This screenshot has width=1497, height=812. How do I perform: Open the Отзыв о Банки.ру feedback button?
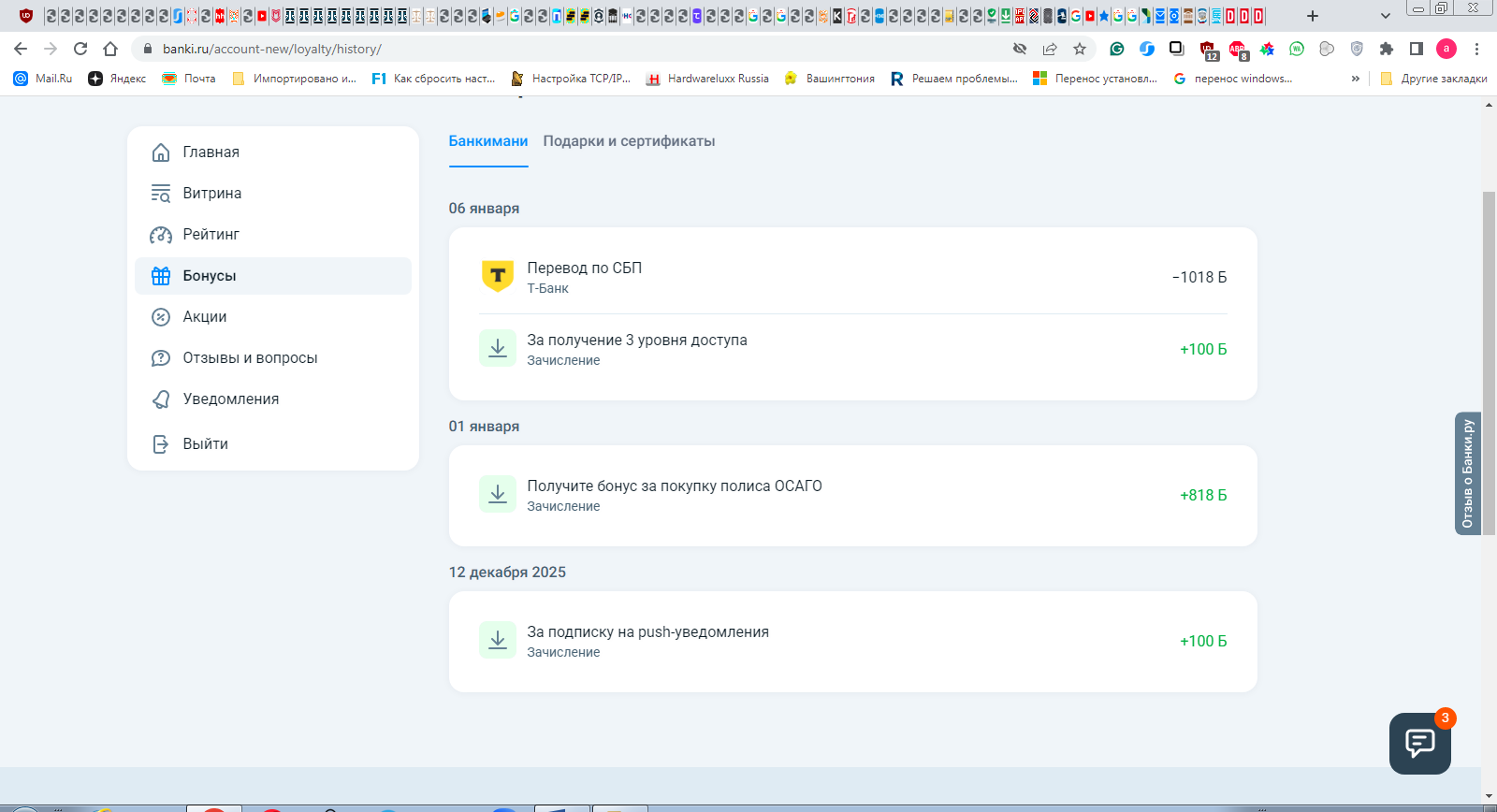(1467, 473)
